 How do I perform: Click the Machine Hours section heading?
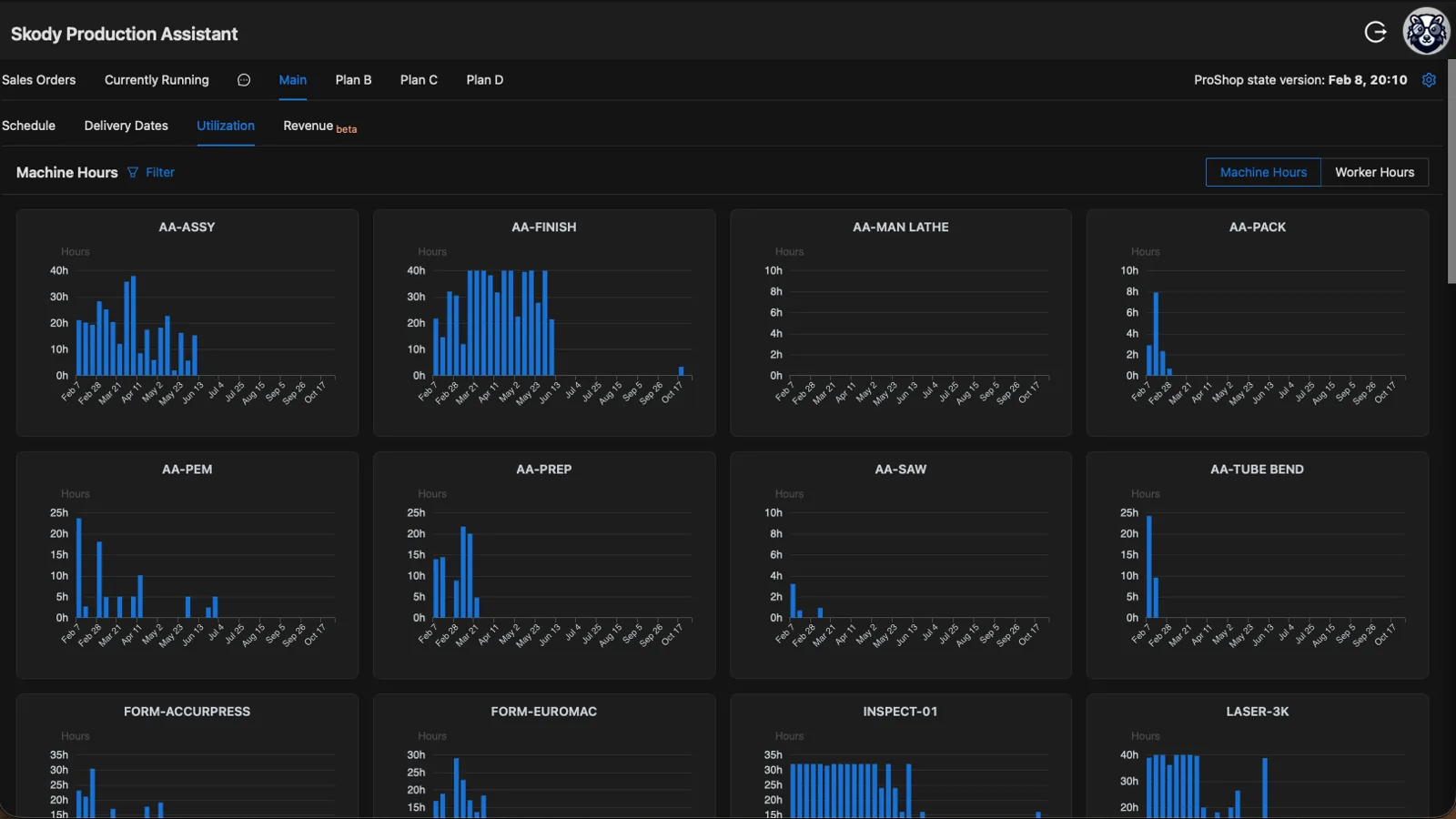pos(66,172)
